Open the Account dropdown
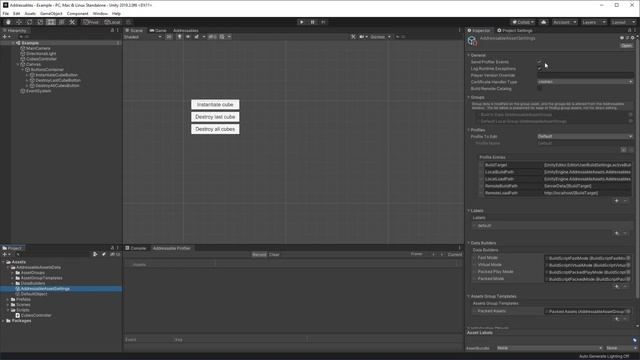This screenshot has height=360, width=640. pyautogui.click(x=564, y=22)
